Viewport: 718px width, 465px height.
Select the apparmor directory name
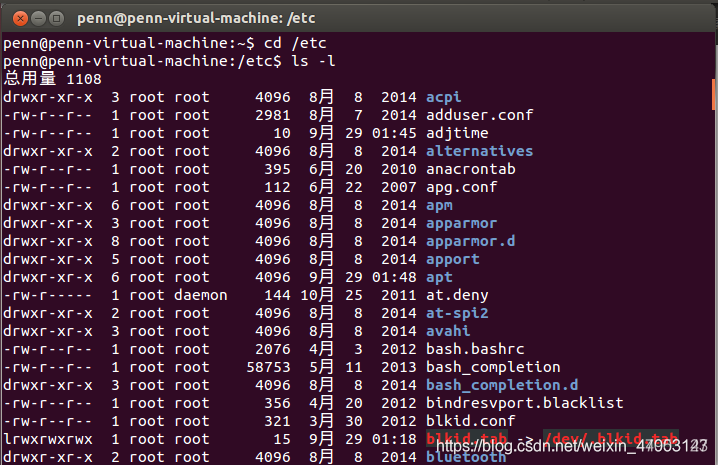[x=462, y=223]
